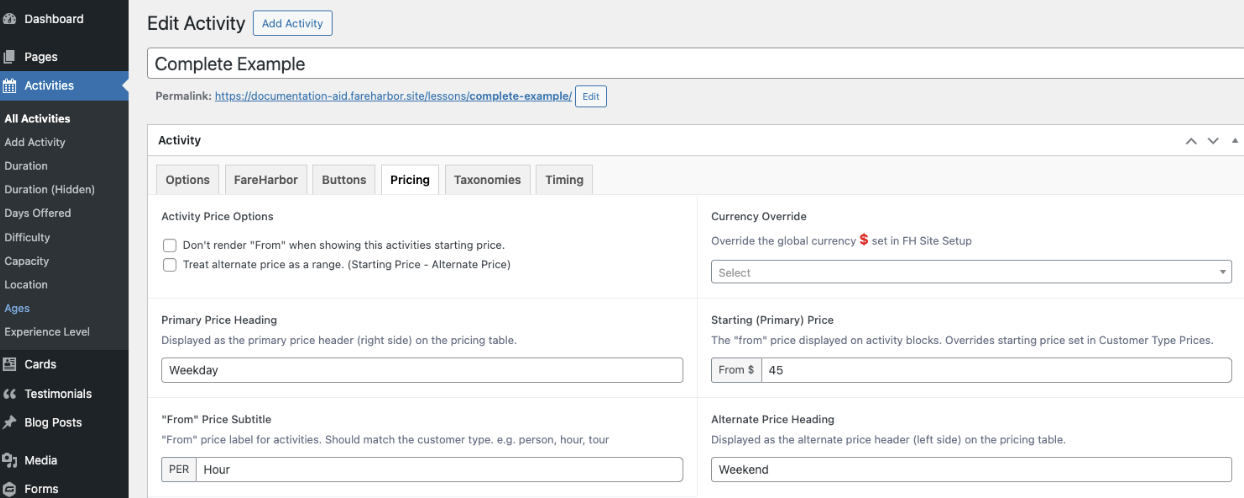Image resolution: width=1244 pixels, height=498 pixels.
Task: Switch to the Options tab
Action: 187,180
